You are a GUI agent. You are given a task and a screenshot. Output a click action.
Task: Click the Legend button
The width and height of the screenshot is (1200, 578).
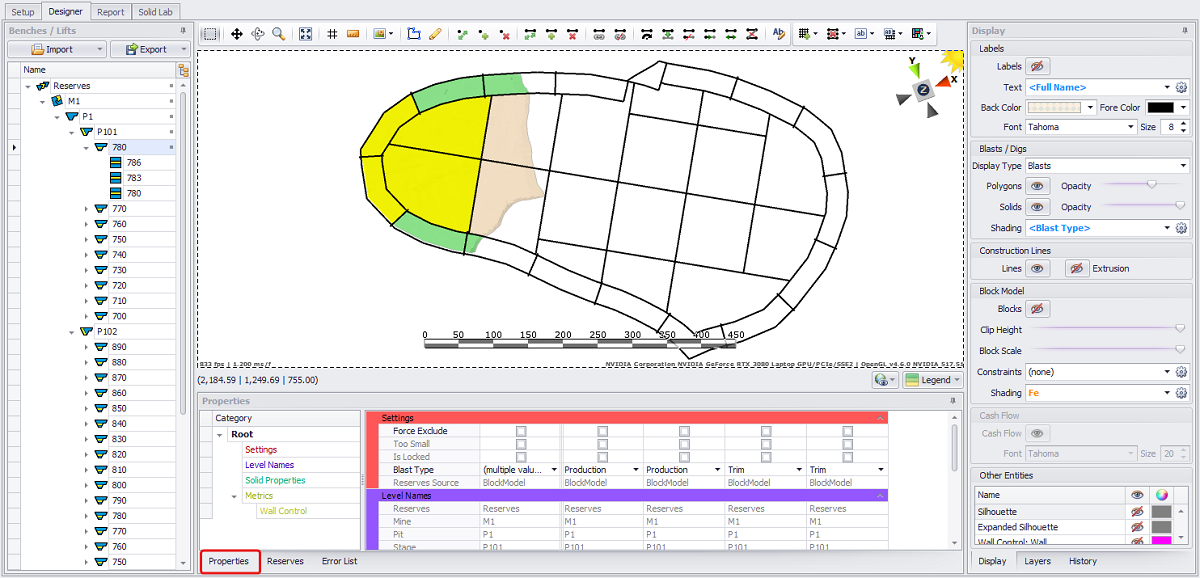(x=931, y=380)
